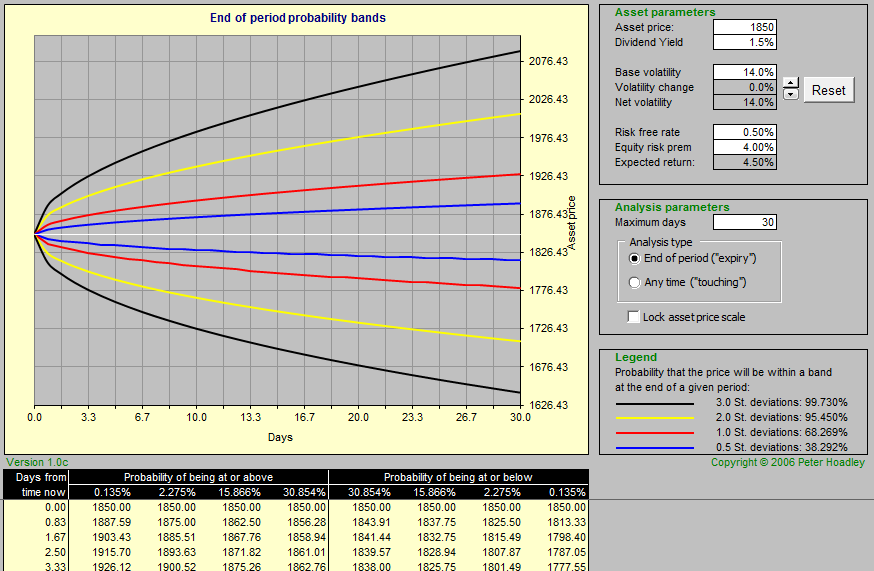Click Version 1.0c text
Screen dimensions: 874x571
pos(37,462)
